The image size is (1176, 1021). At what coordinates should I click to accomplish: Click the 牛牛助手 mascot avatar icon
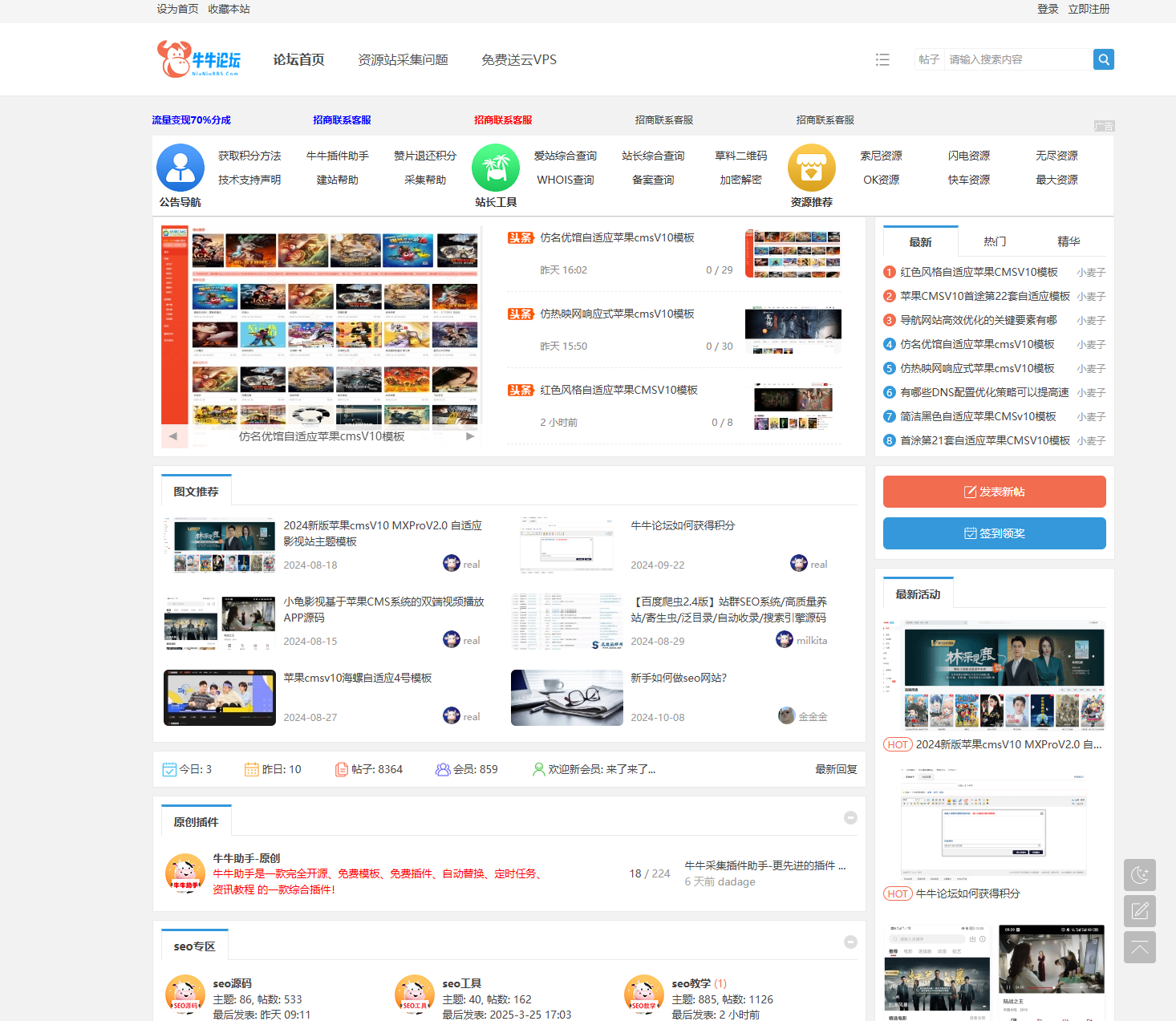[185, 874]
